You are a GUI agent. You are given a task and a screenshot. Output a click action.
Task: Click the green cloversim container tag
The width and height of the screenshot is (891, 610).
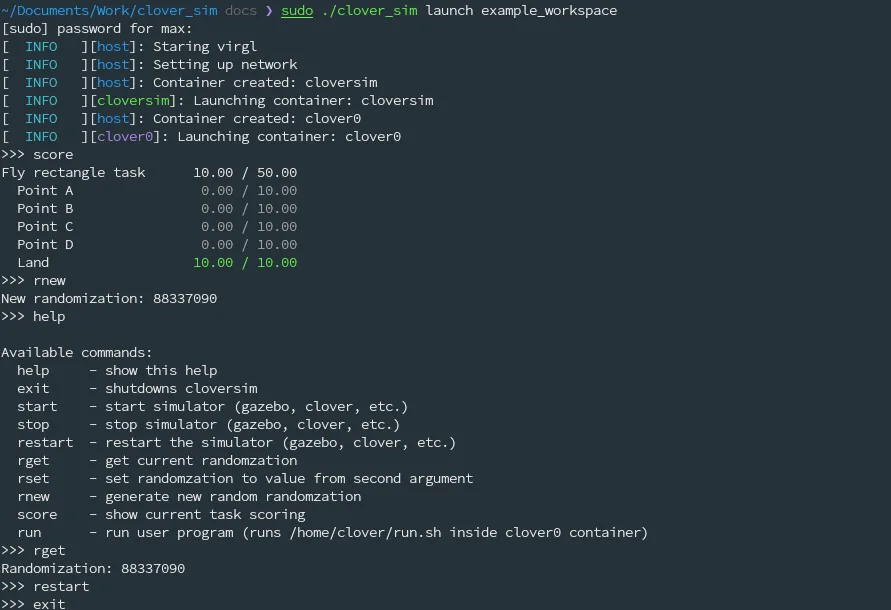pos(133,101)
